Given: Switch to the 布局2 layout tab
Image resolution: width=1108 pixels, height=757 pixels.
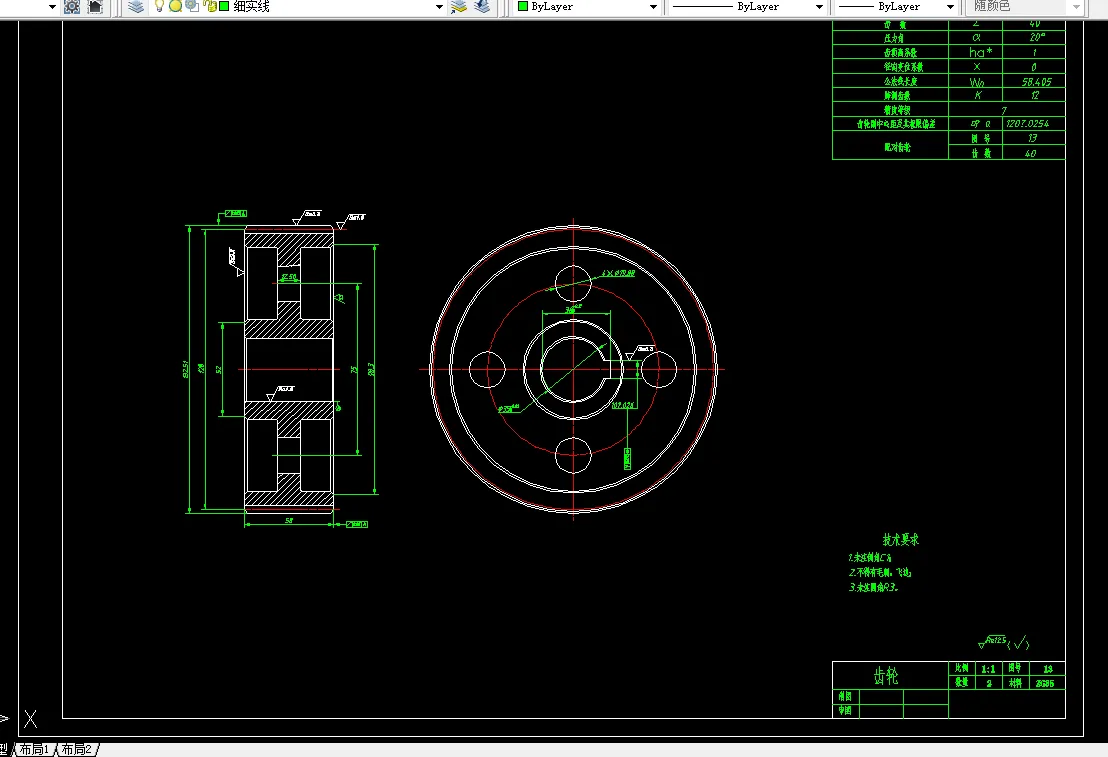Looking at the screenshot, I should [77, 749].
